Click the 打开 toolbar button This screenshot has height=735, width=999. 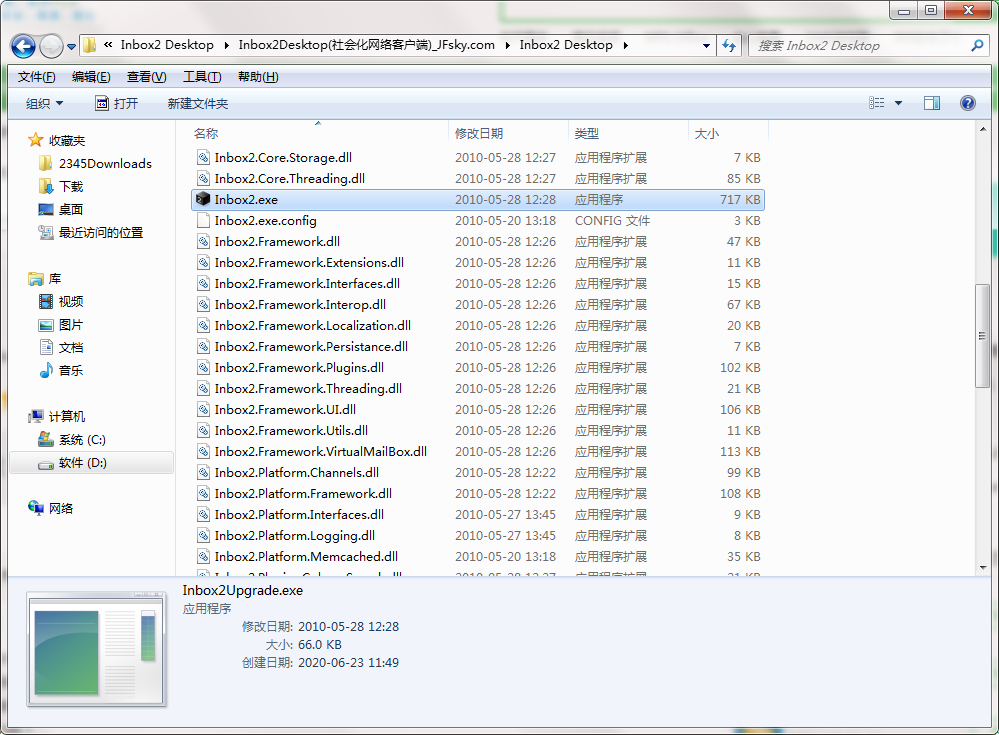(x=117, y=103)
